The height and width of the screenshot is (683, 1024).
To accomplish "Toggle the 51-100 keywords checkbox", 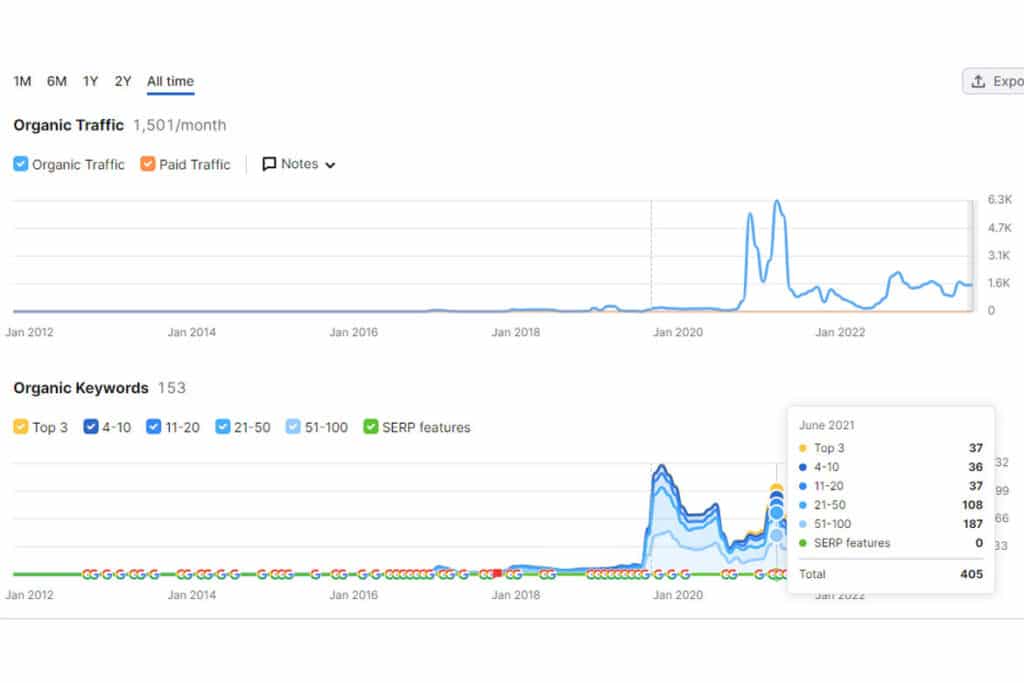I will 293,427.
